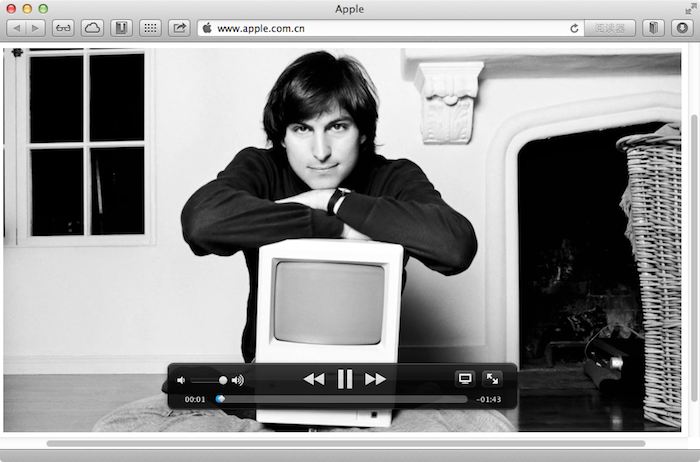The width and height of the screenshot is (700, 462).
Task: Open Reading List glasses icon
Action: (x=63, y=29)
